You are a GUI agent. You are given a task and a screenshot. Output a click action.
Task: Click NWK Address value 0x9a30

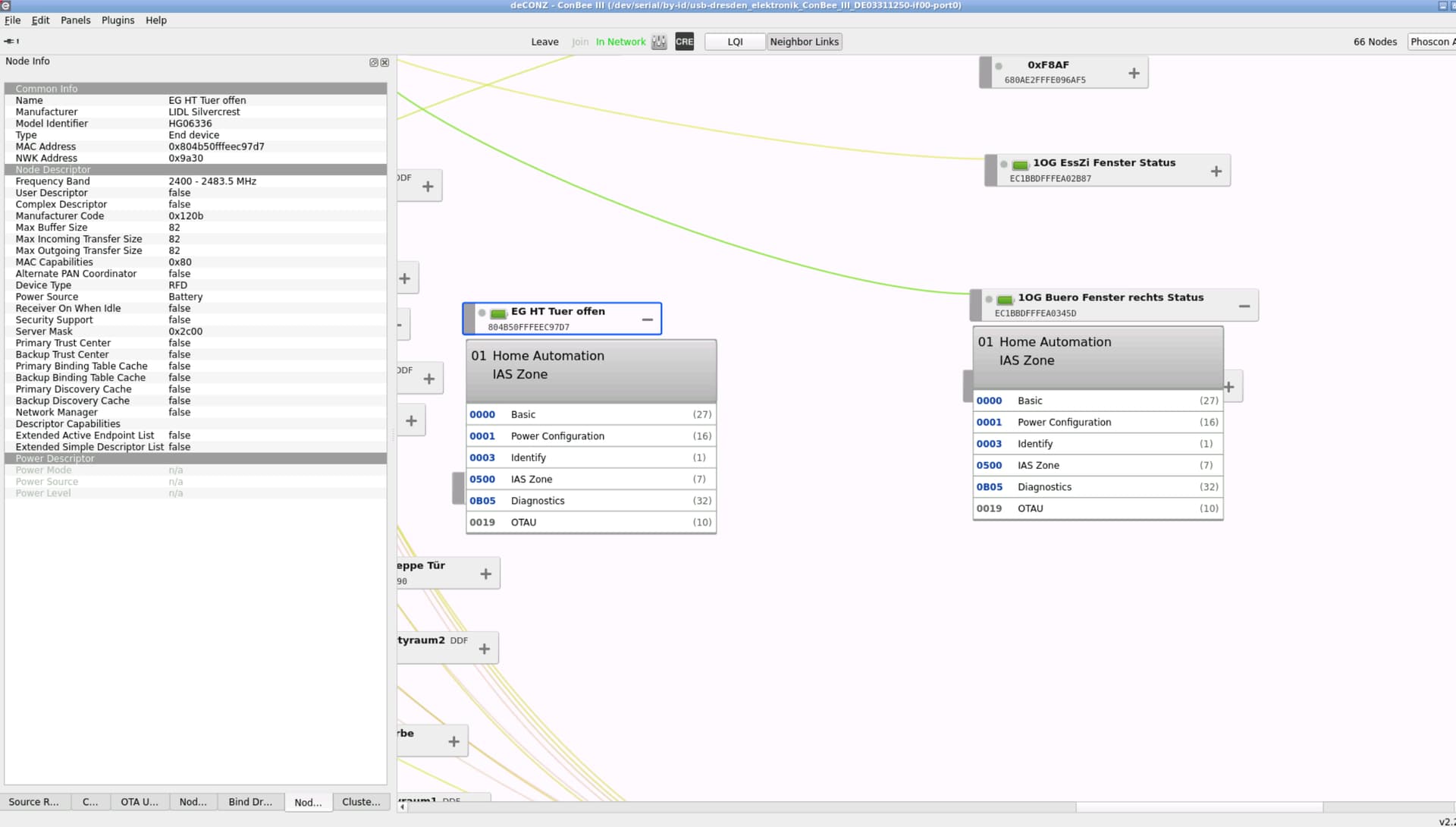(x=186, y=159)
